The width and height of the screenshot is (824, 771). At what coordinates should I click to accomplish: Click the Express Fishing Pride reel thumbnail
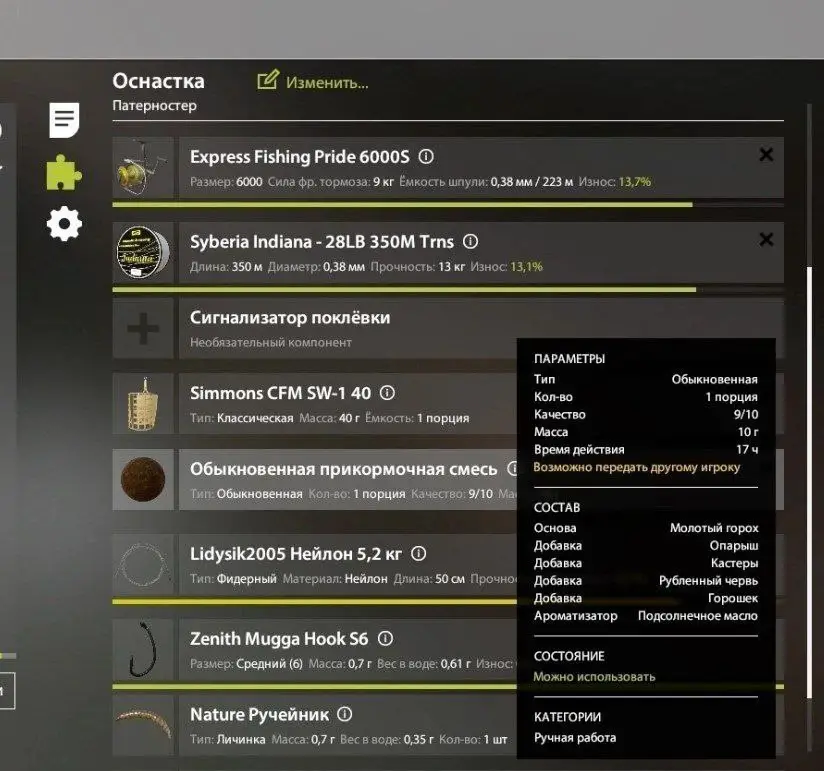tap(143, 168)
